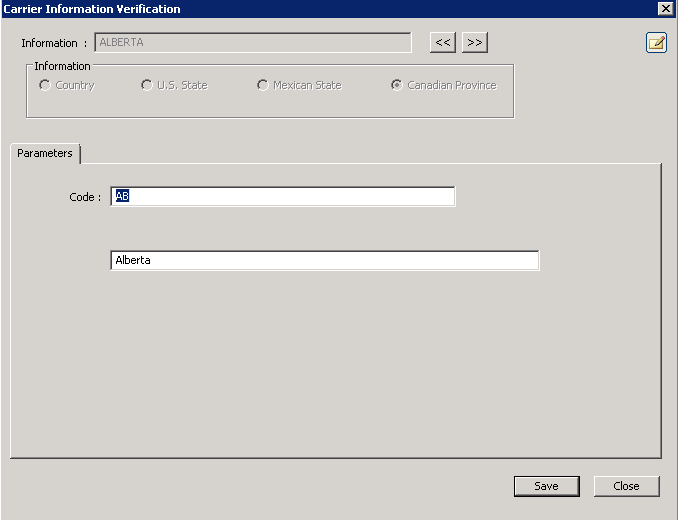Click the Information group box caption
This screenshot has height=520, width=678.
point(62,67)
